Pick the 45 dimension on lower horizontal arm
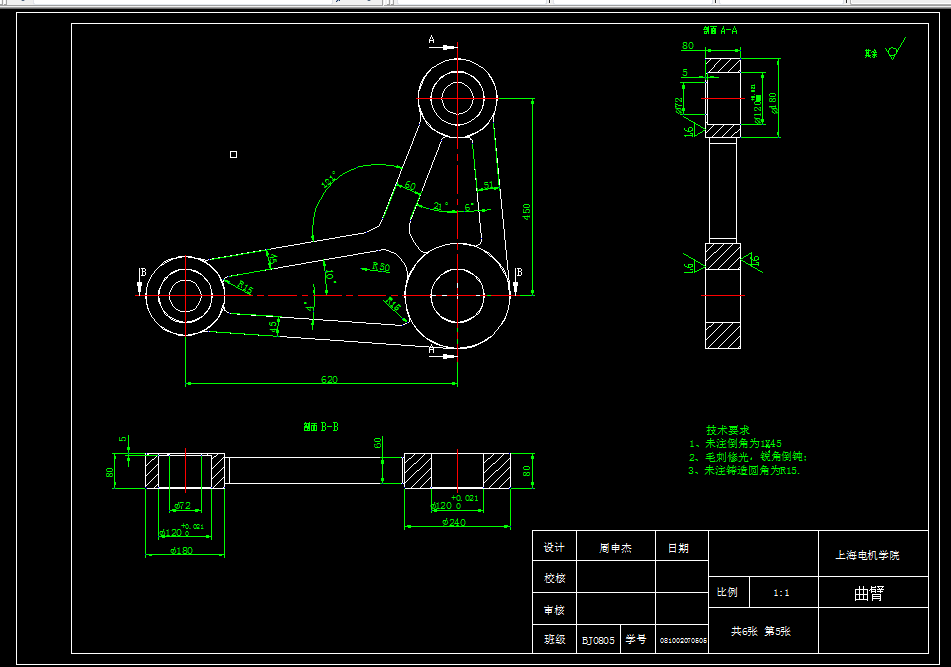This screenshot has height=667, width=951. [x=274, y=326]
